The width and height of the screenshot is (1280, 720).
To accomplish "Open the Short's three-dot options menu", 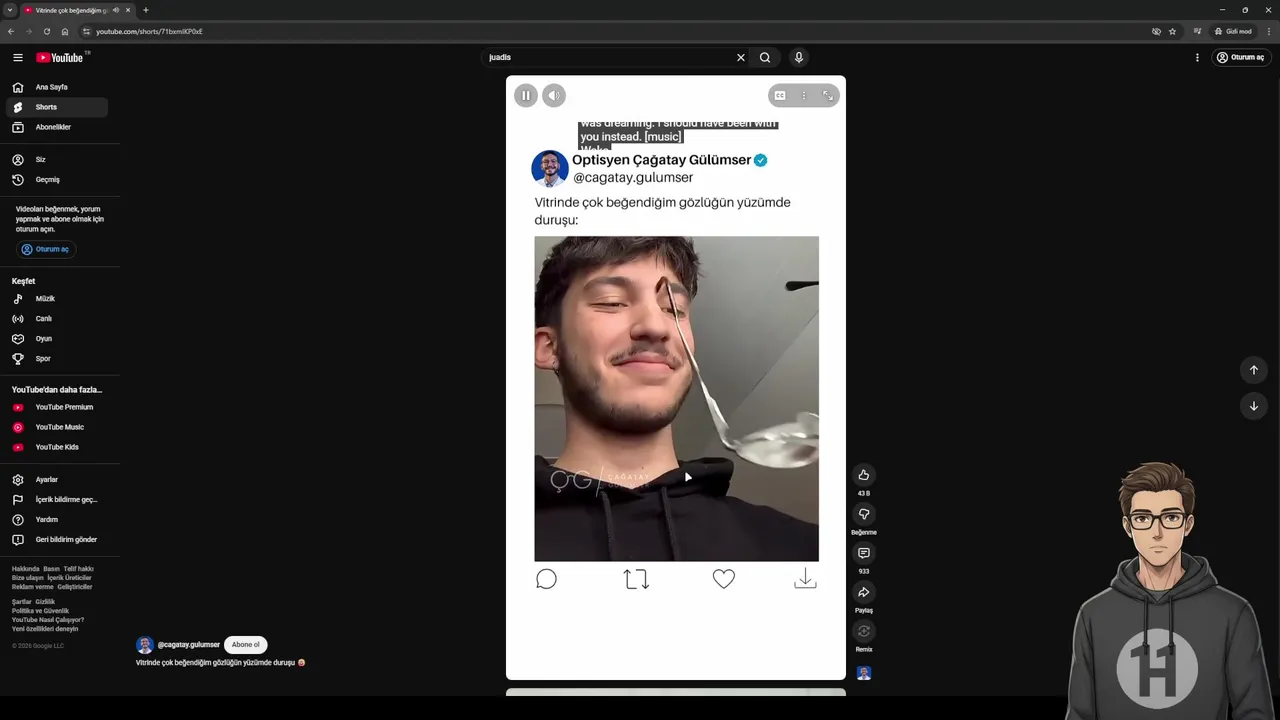I will pos(803,95).
